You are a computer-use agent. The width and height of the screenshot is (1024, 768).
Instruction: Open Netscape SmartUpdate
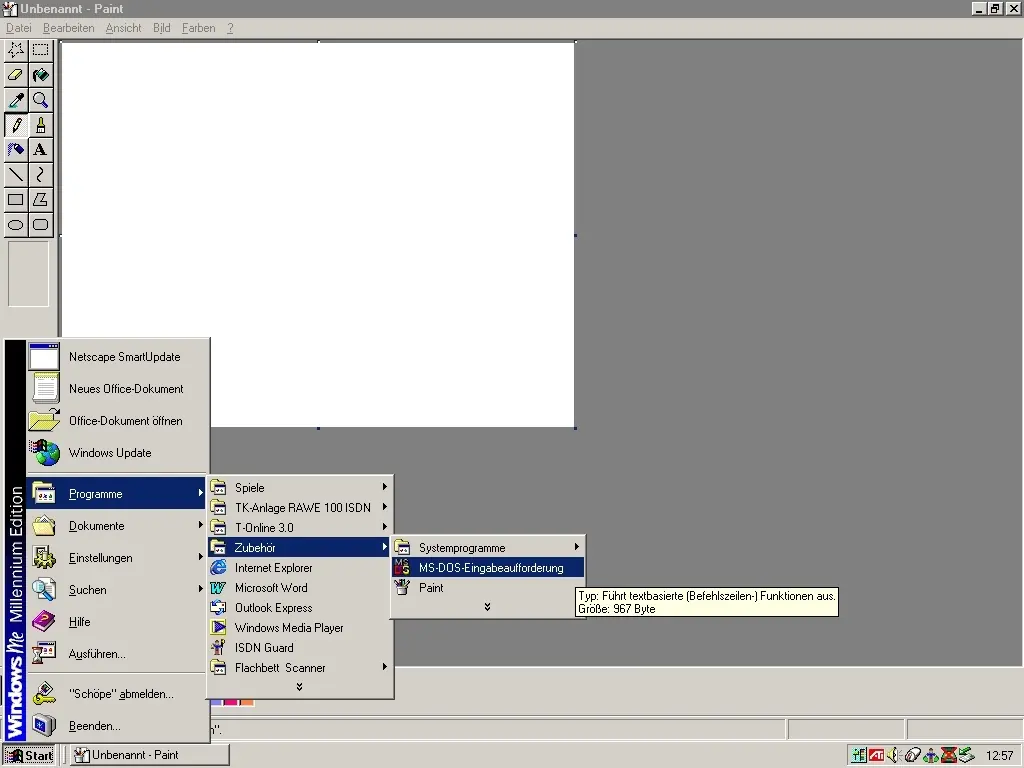coord(117,357)
